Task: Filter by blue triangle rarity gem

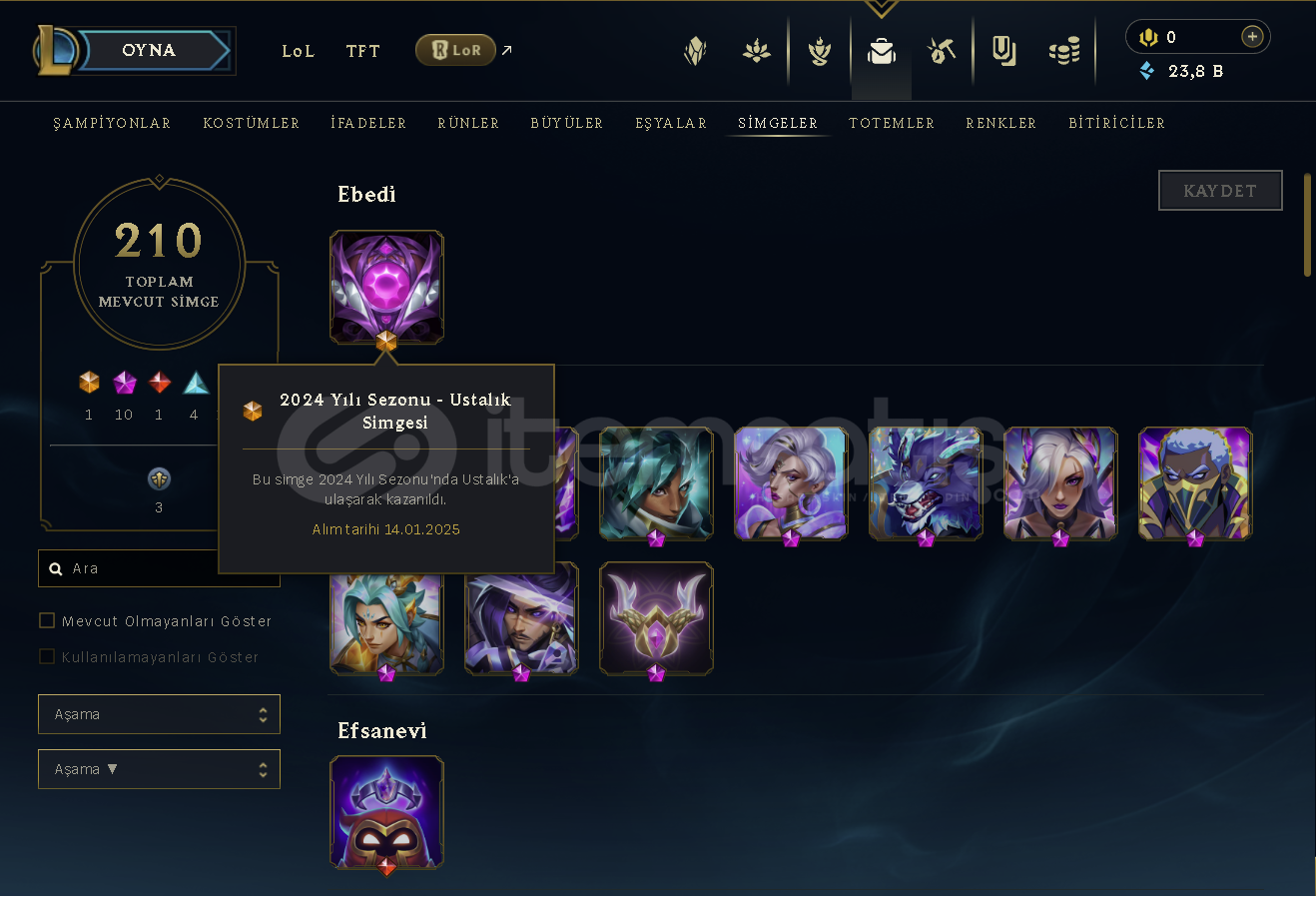Action: point(196,383)
